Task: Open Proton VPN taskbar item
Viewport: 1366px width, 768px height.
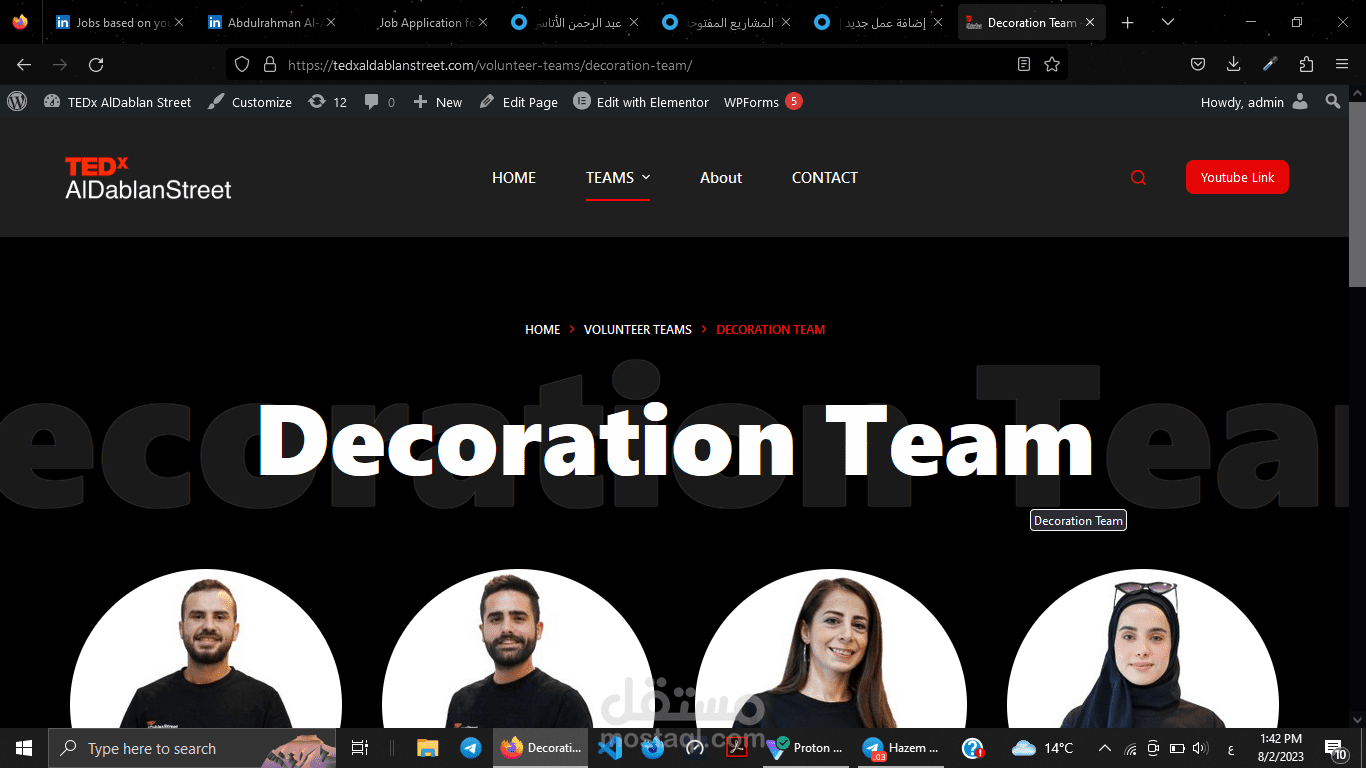Action: click(804, 748)
